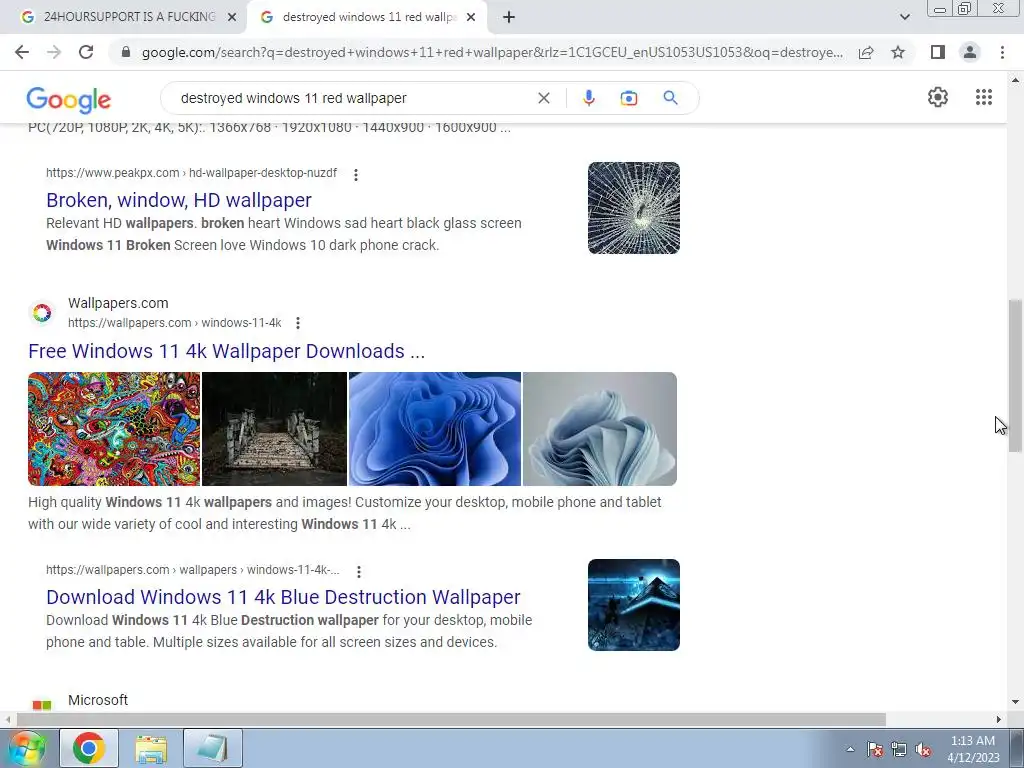Image resolution: width=1024 pixels, height=768 pixels.
Task: Open the notepad app in taskbar
Action: [213, 748]
